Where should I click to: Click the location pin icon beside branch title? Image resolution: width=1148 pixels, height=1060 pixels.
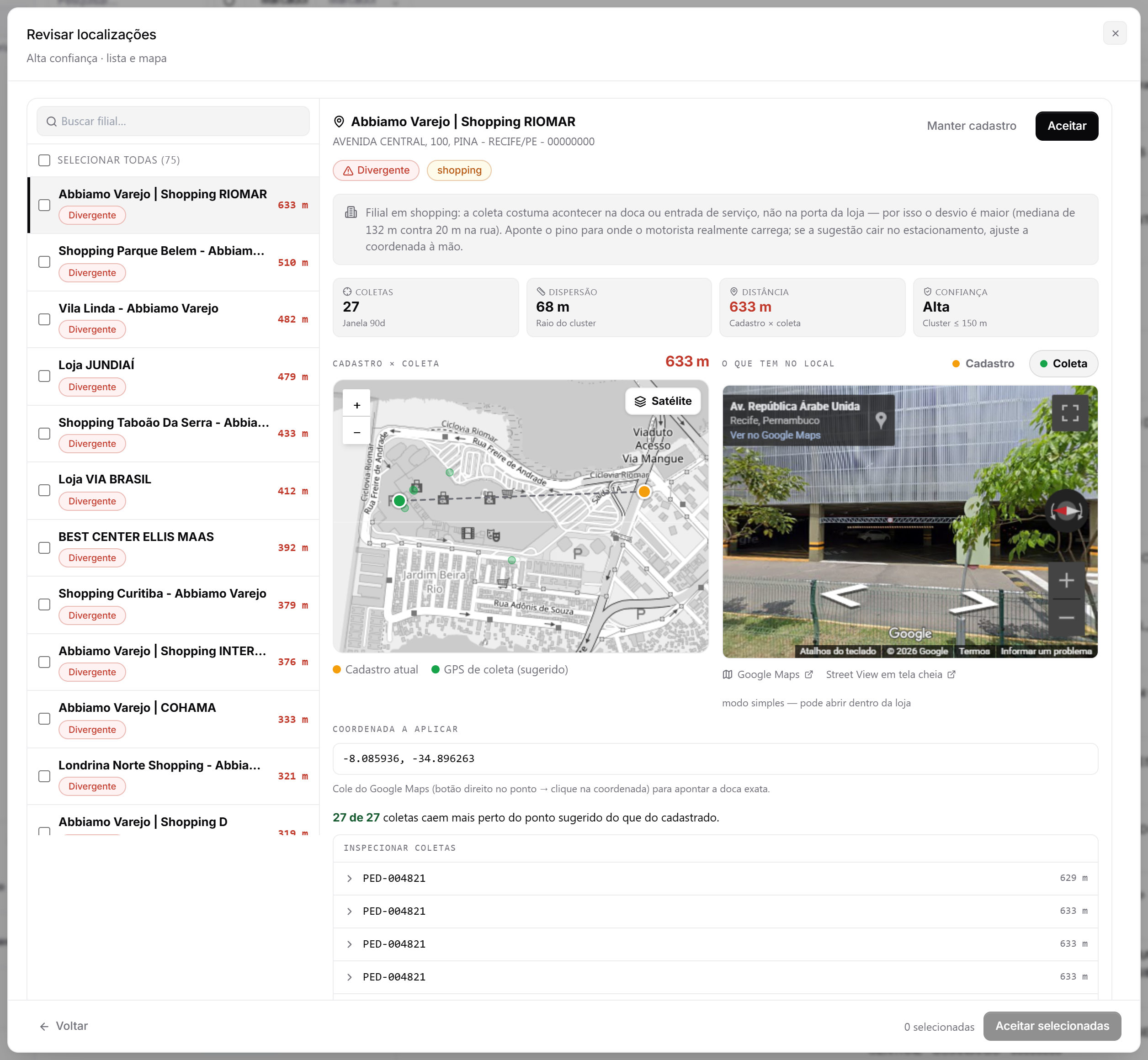339,122
